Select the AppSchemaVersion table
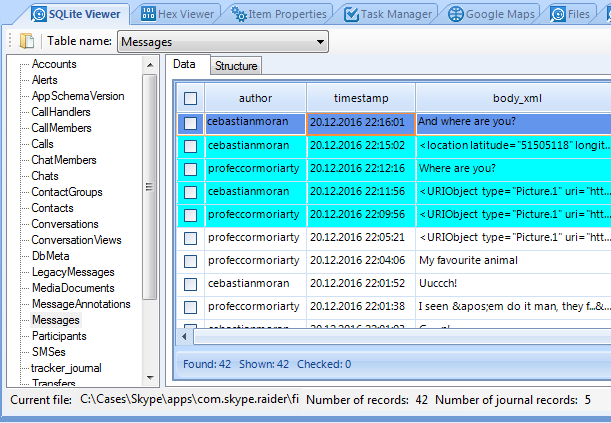The image size is (611, 423). click(x=78, y=96)
